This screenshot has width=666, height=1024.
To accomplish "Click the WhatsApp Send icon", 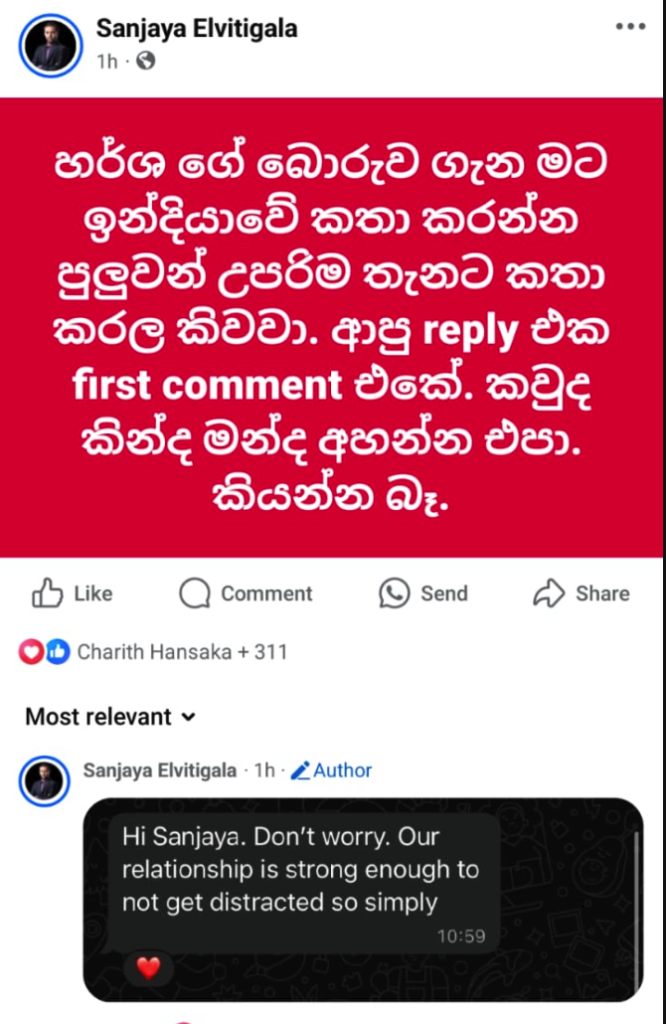I will pos(394,593).
